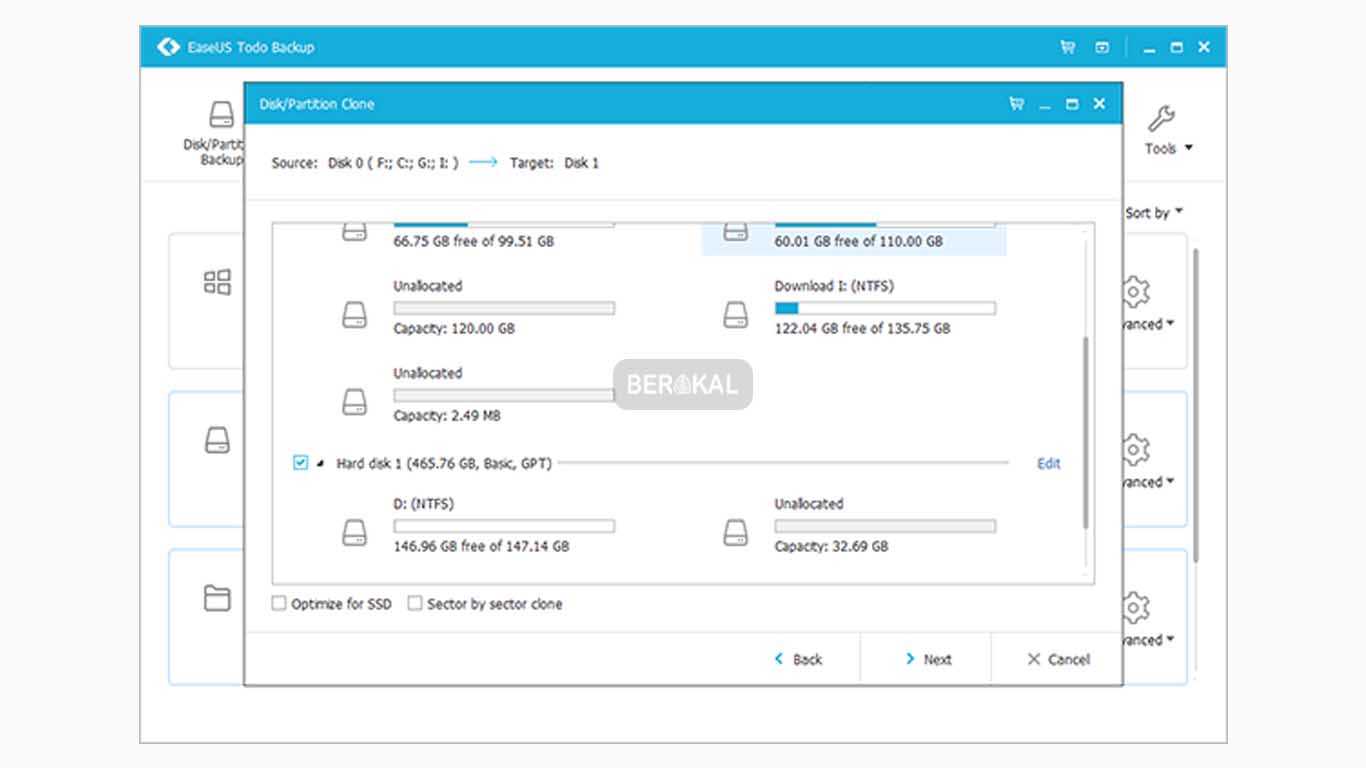Open the Sort by dropdown
Screen dimensions: 1366x768
[x=1155, y=212]
